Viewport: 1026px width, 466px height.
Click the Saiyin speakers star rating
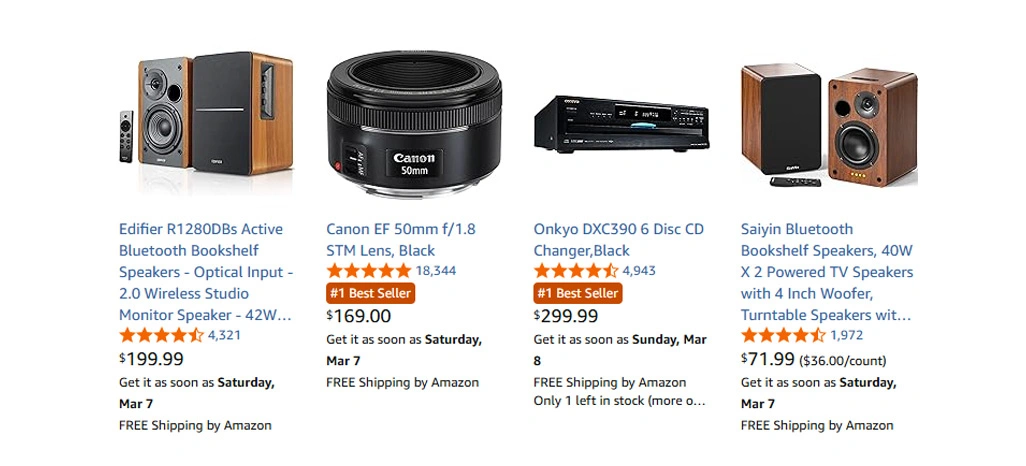tap(783, 335)
